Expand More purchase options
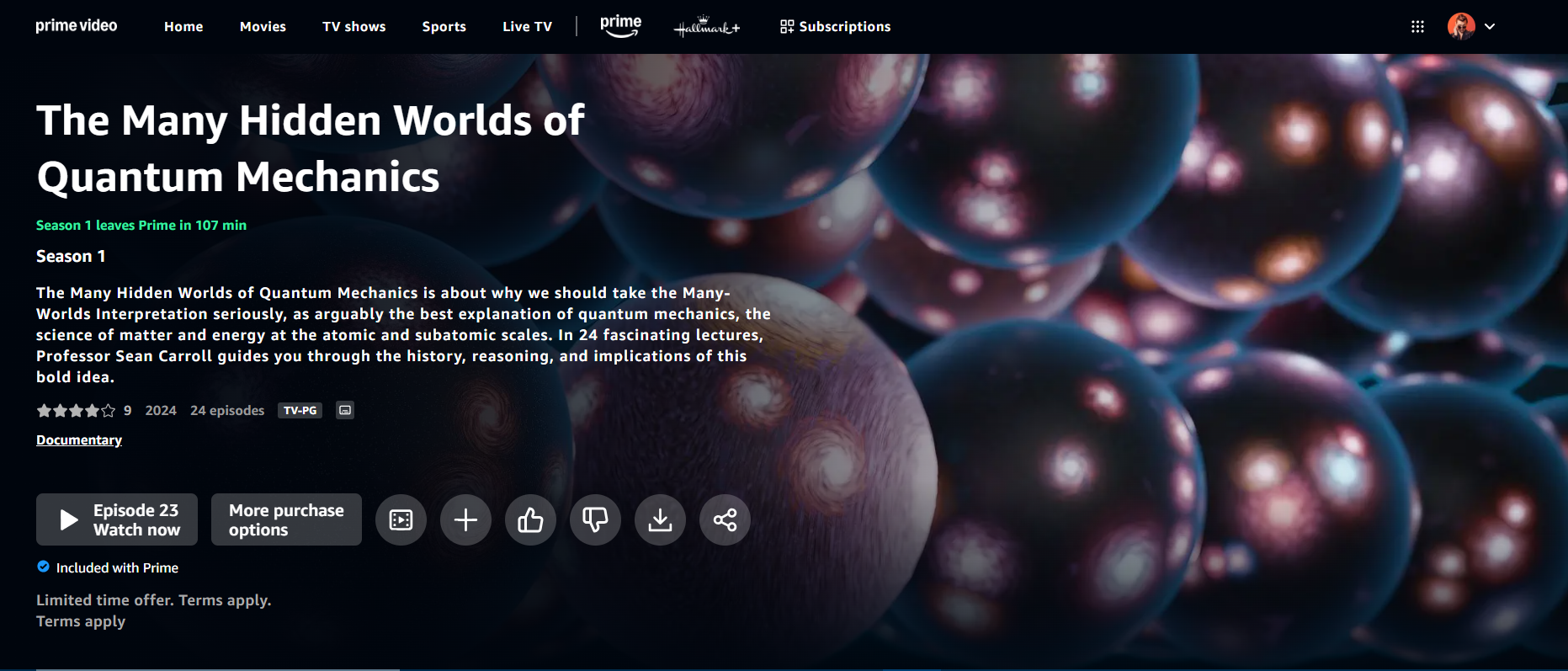 (286, 520)
